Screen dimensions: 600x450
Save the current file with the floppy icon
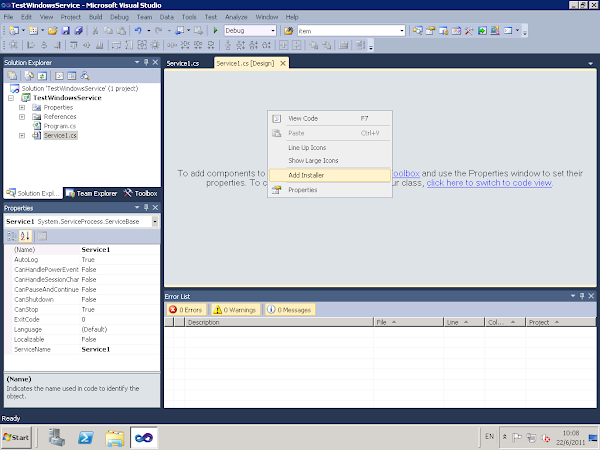[65, 31]
